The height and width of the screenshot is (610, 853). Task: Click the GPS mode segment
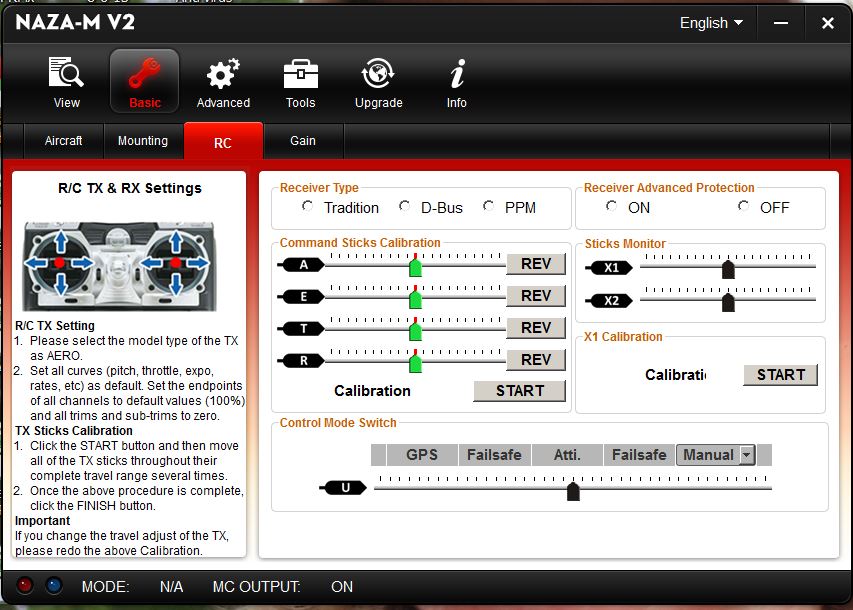[x=422, y=455]
